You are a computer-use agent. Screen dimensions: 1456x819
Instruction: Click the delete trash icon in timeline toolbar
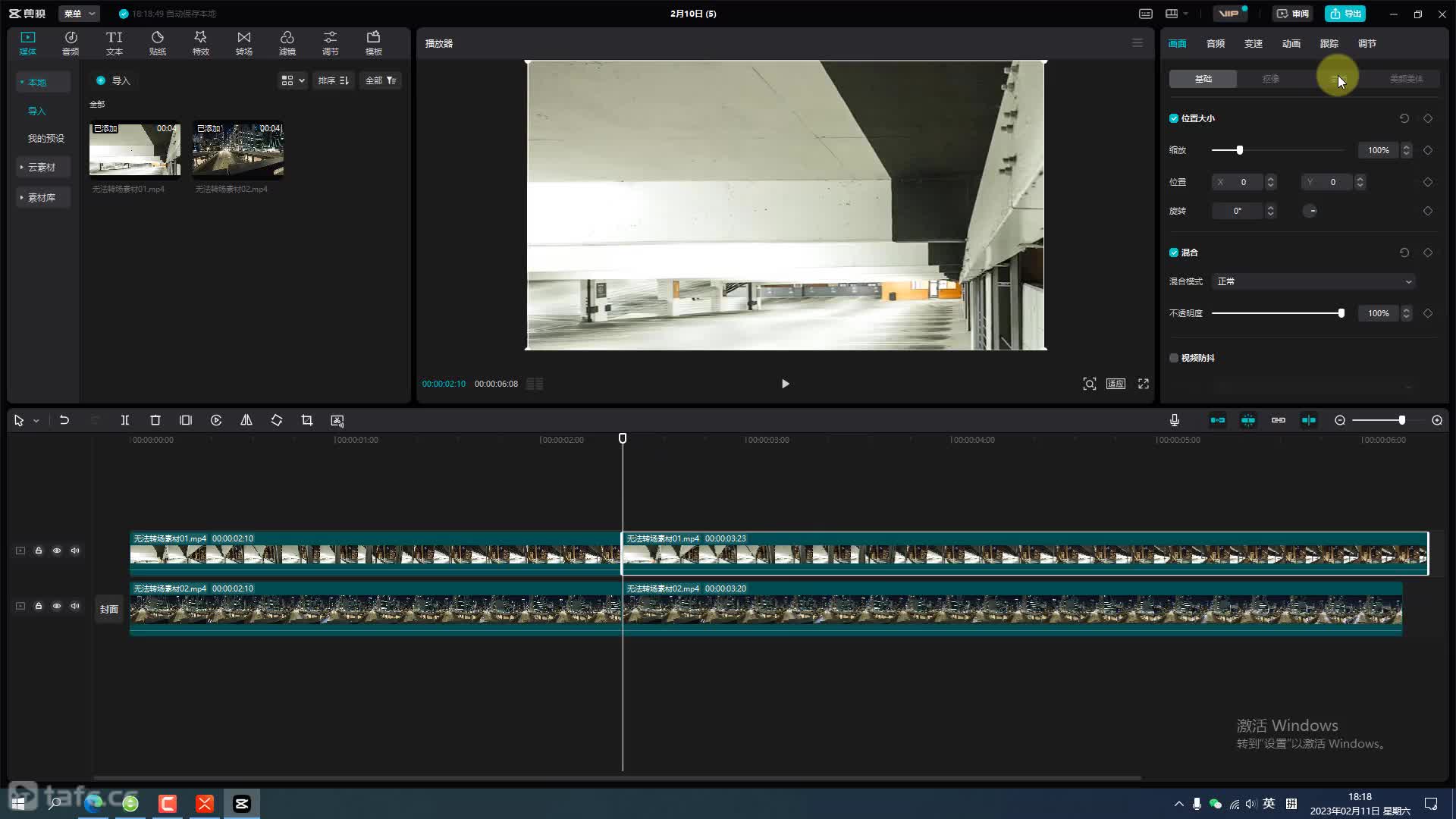[155, 420]
